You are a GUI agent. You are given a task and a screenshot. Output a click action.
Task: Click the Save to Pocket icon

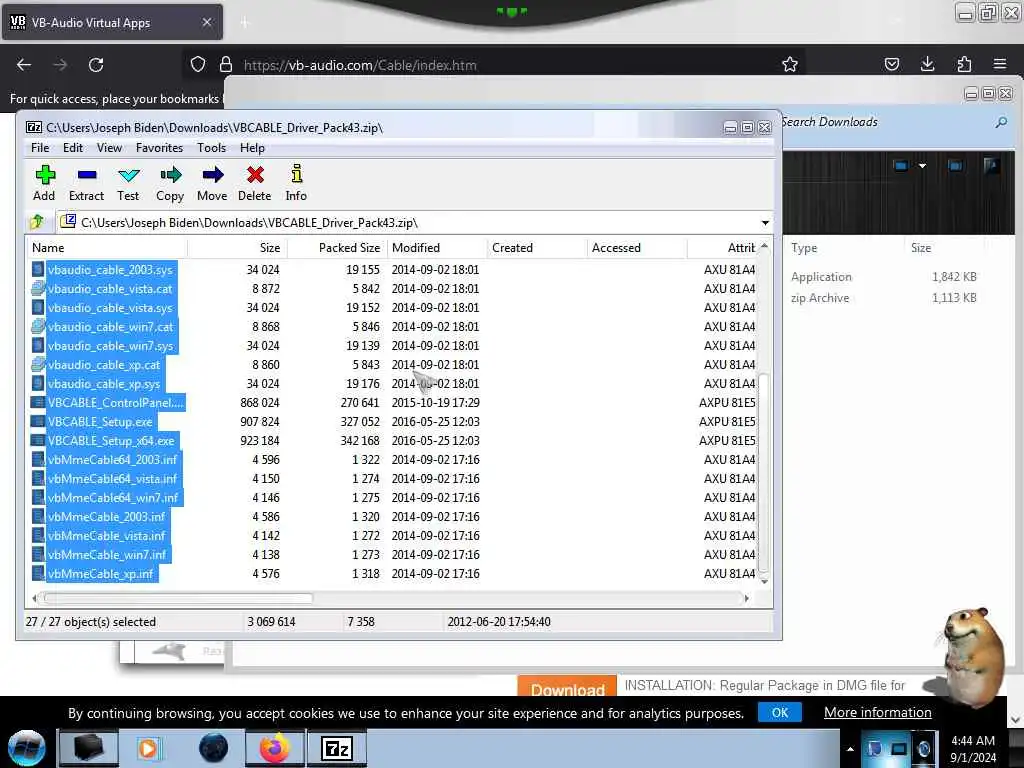tap(891, 64)
